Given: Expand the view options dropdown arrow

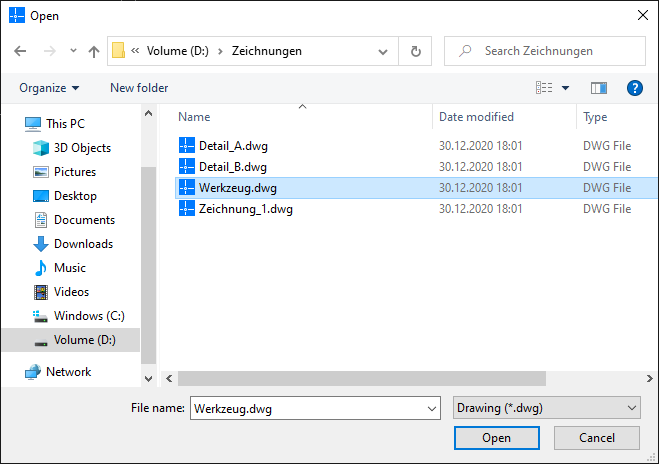Looking at the screenshot, I should pyautogui.click(x=565, y=88).
